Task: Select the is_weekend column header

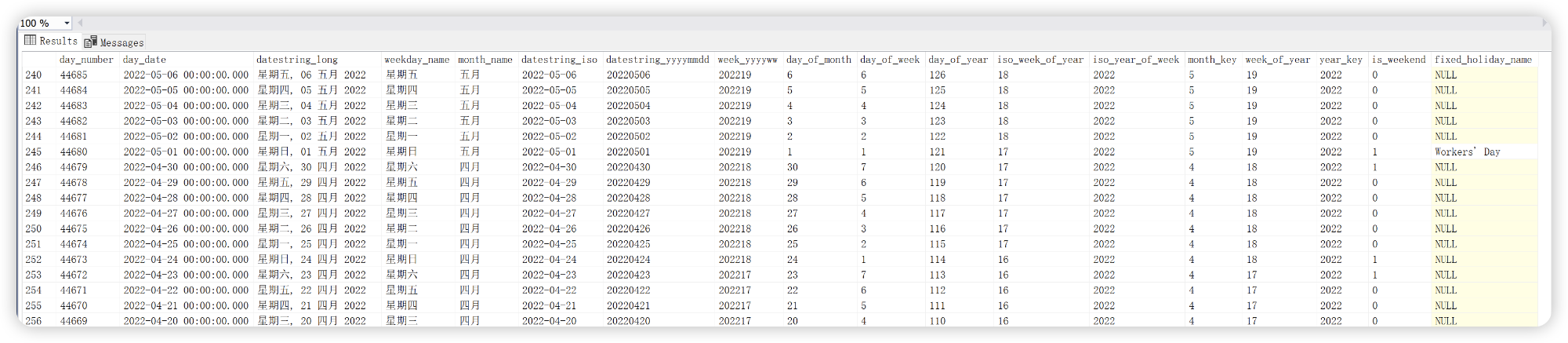Action: point(1399,60)
